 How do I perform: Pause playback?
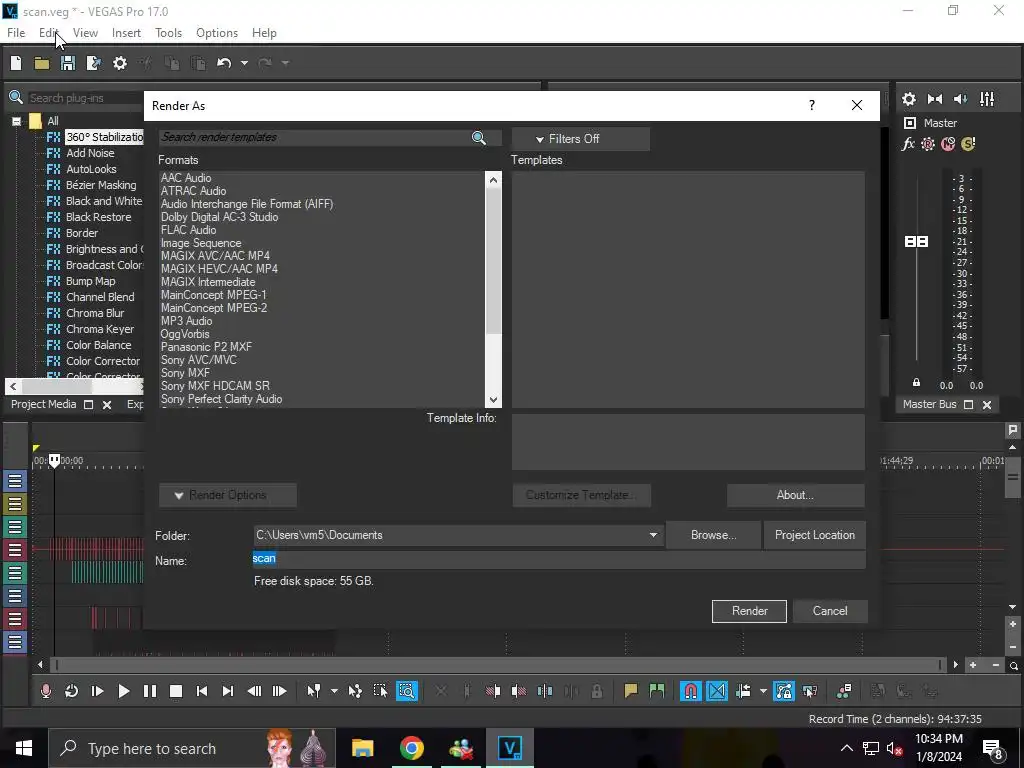pos(150,691)
